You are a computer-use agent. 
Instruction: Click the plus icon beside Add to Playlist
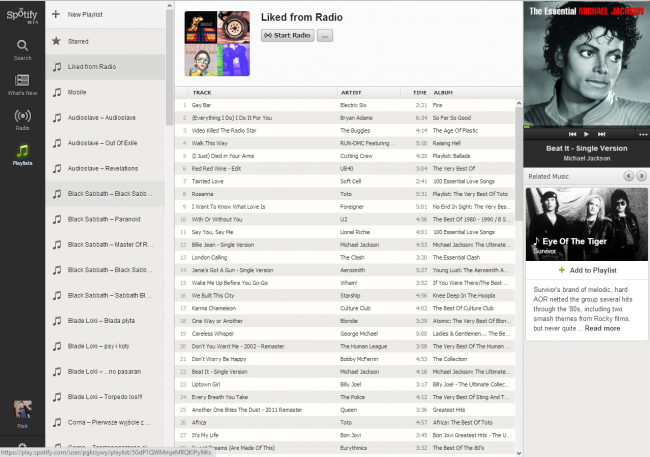point(561,270)
